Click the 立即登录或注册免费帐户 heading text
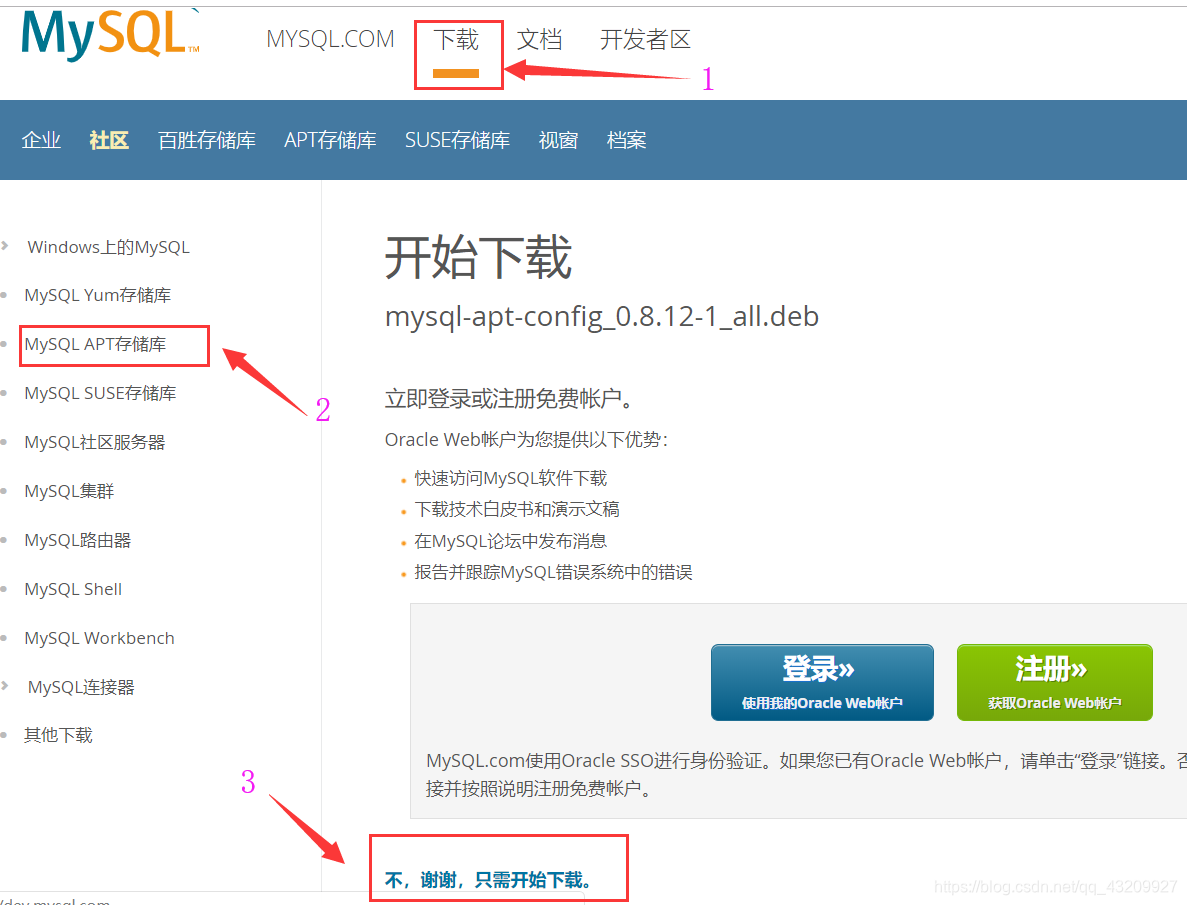 pos(509,398)
